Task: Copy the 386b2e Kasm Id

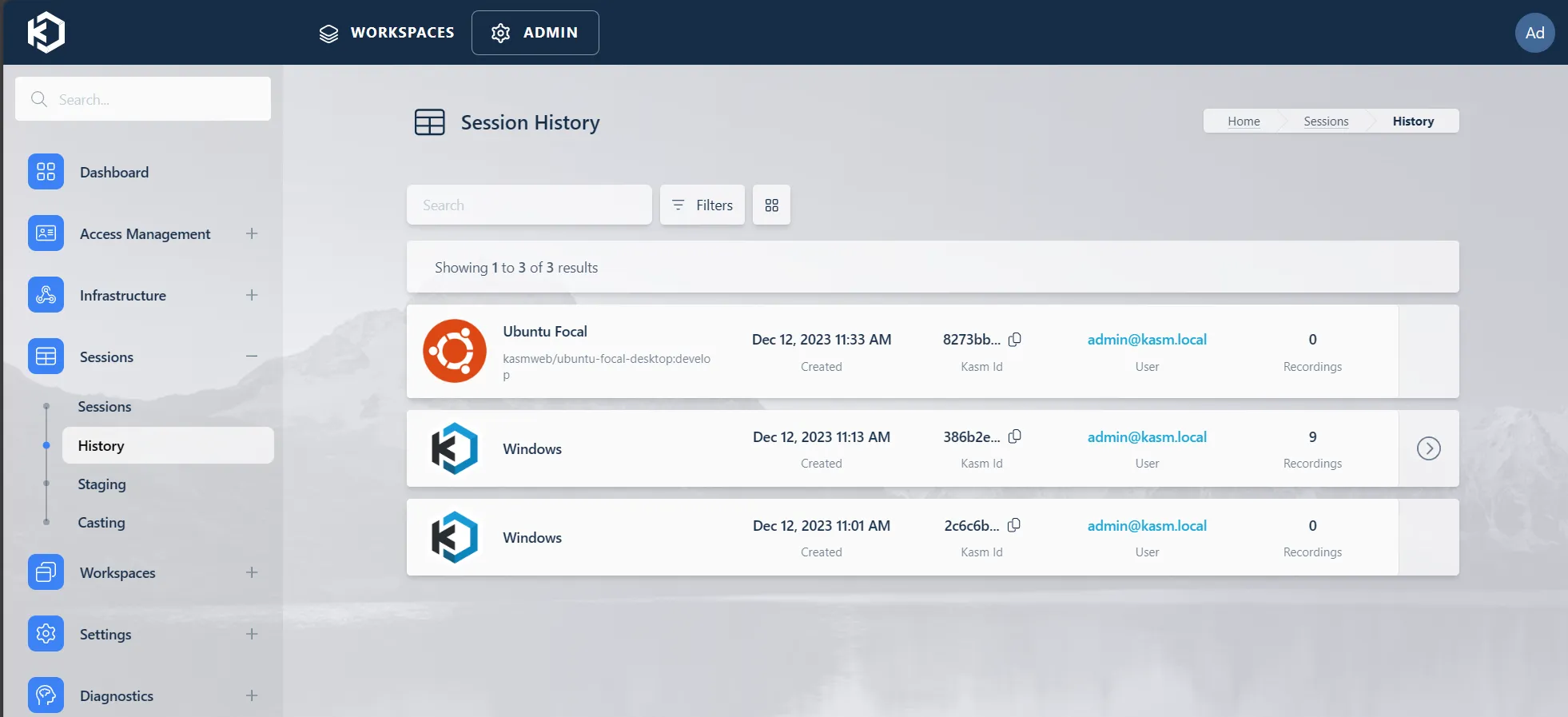Action: coord(1014,436)
